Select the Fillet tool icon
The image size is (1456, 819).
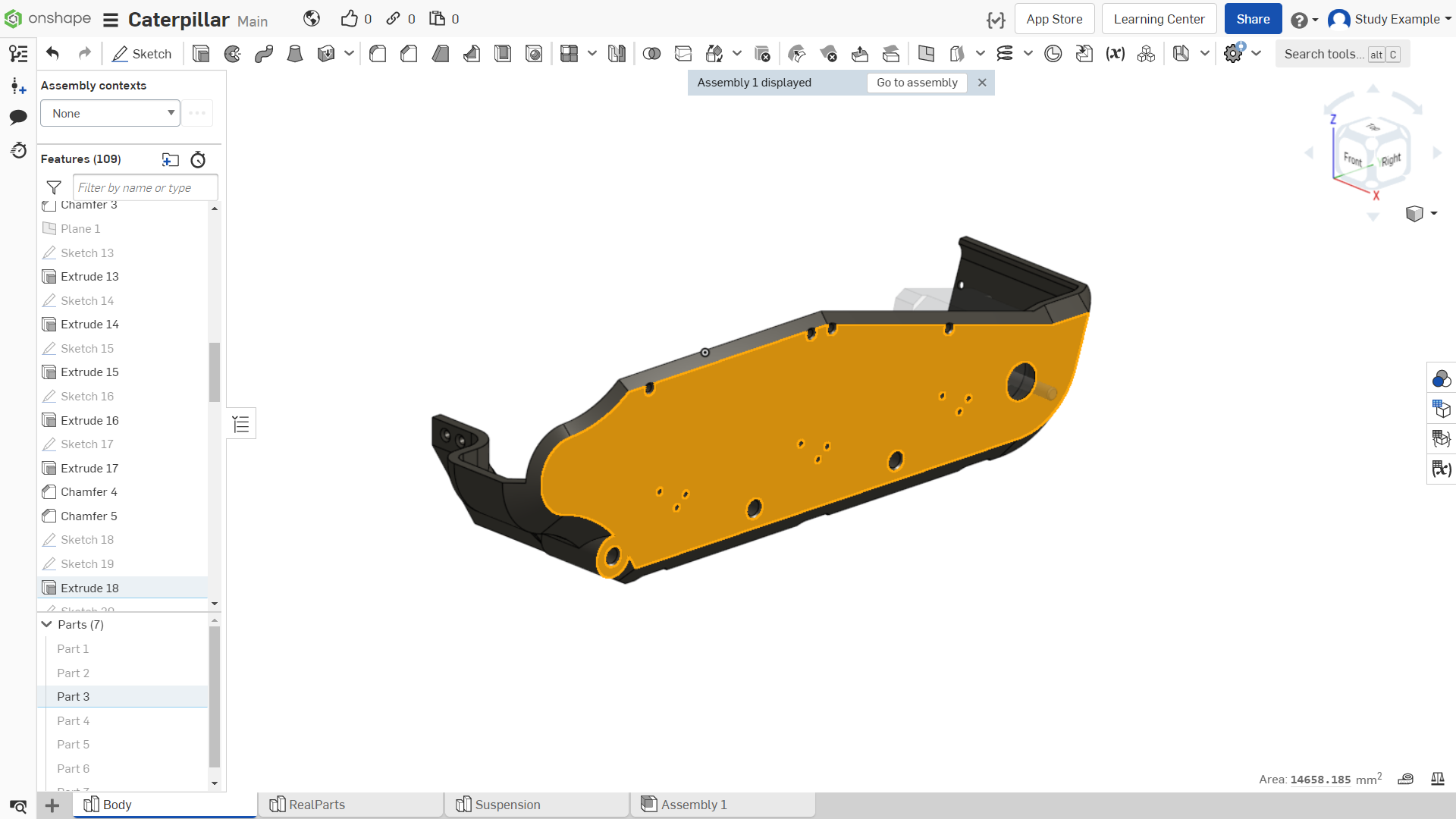point(378,54)
